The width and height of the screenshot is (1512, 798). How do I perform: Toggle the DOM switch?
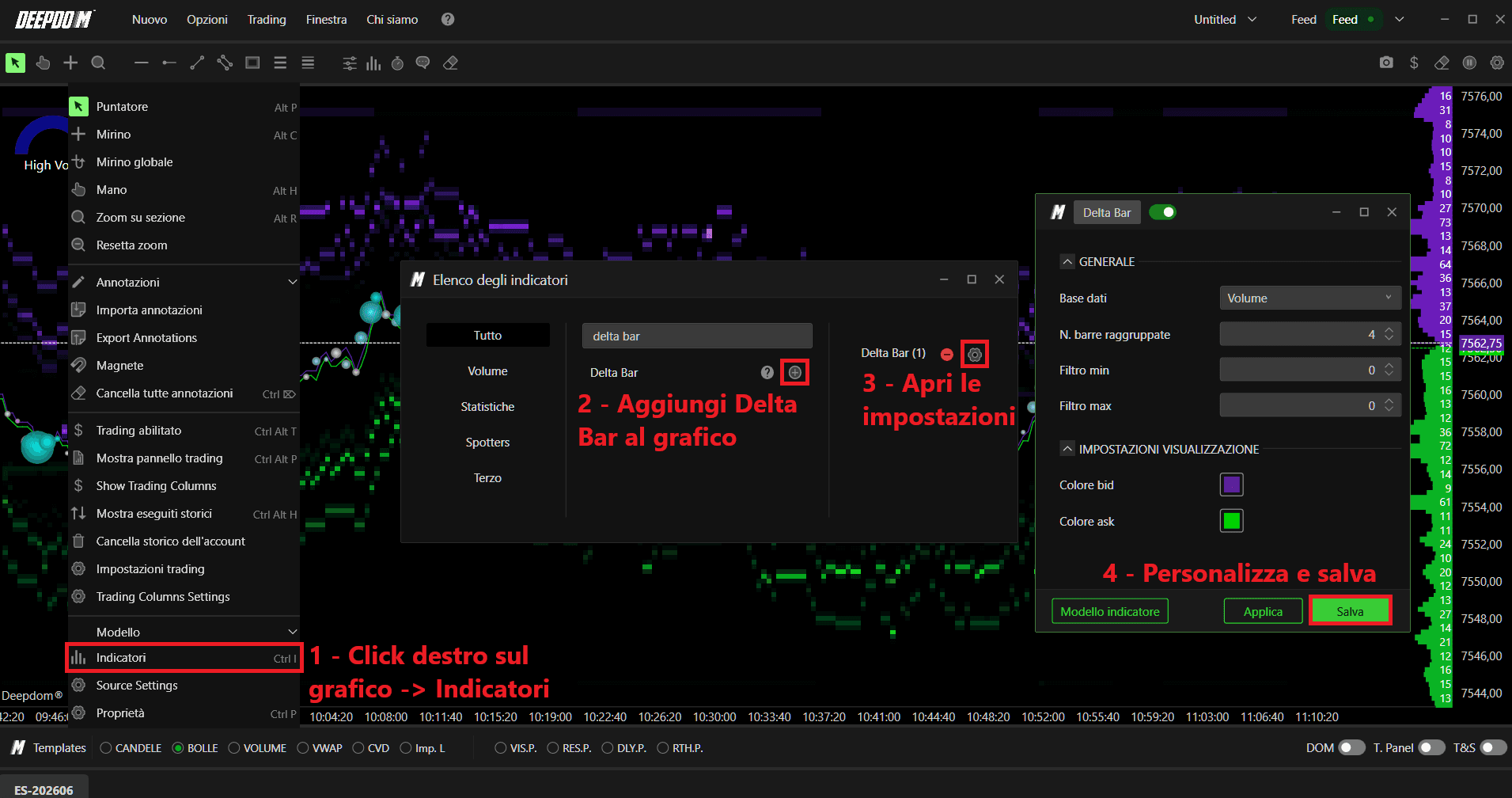coord(1352,747)
